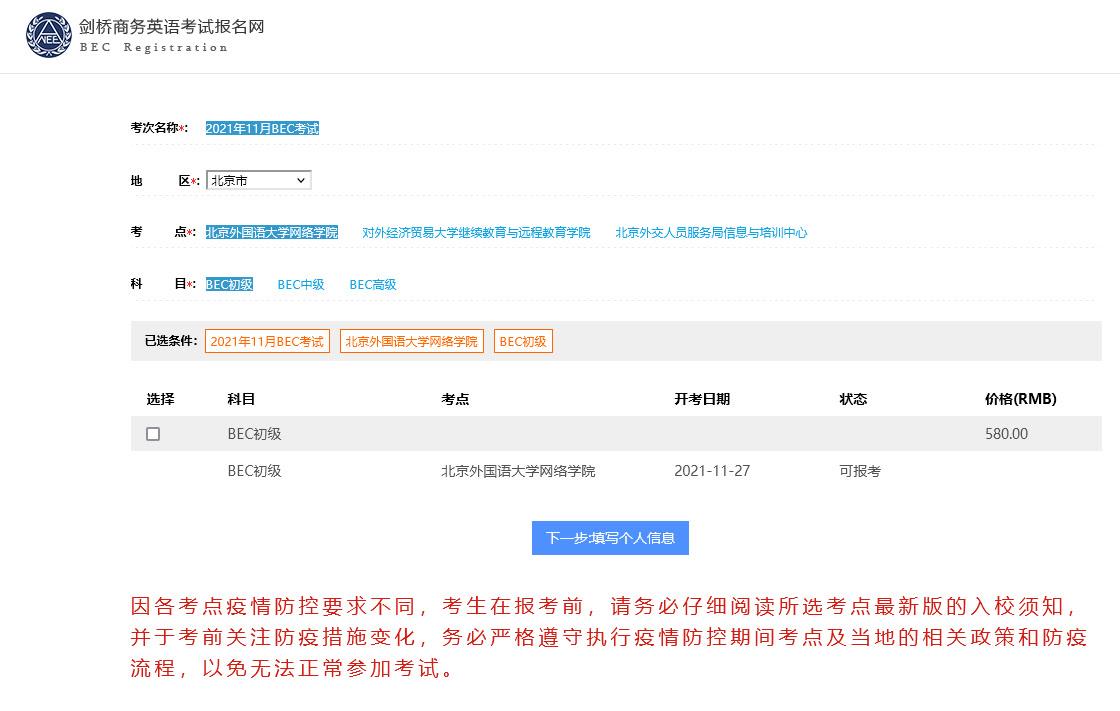
Task: Tick the checkbox for BEC初级 580.00
Action: click(153, 434)
